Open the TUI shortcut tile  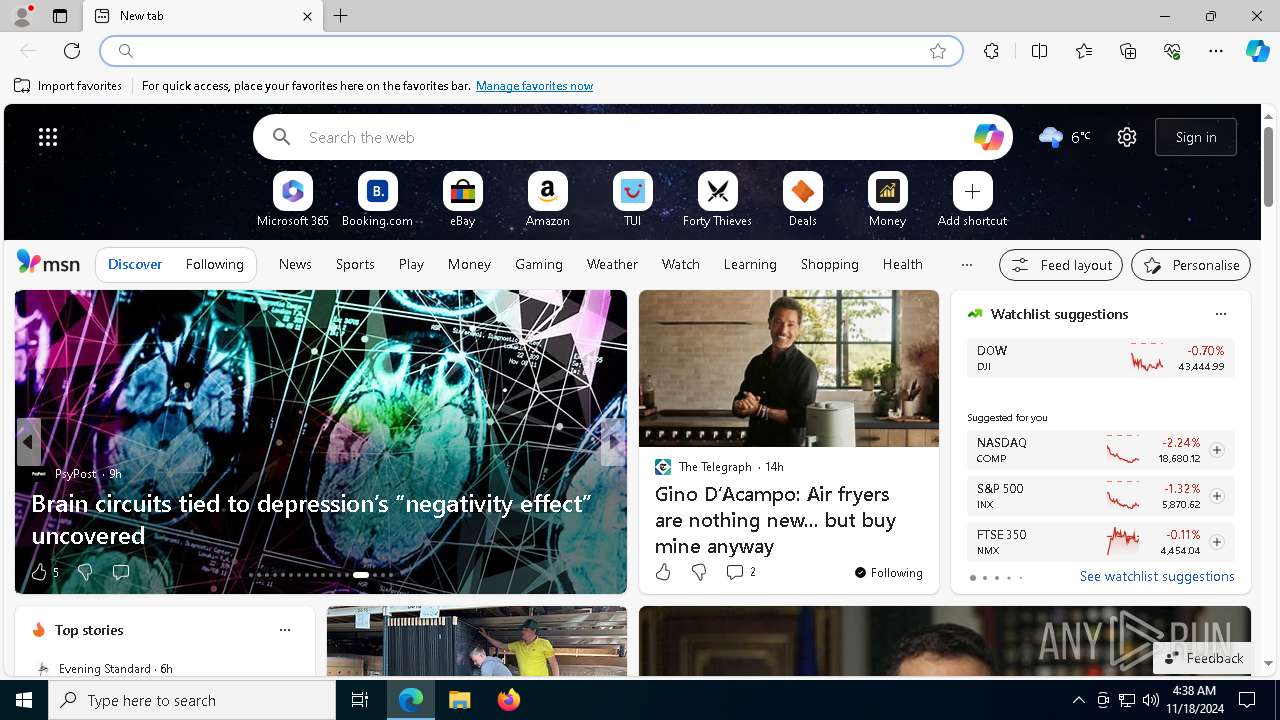pyautogui.click(x=632, y=200)
